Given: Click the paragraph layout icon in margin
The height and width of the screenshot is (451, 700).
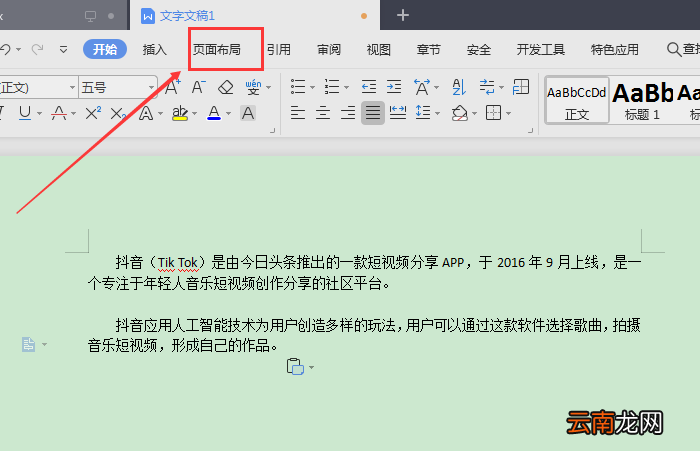Looking at the screenshot, I should [x=29, y=344].
